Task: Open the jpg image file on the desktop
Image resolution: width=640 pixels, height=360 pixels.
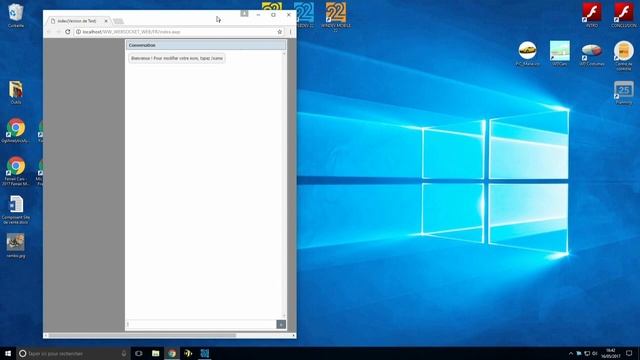Action: [x=16, y=245]
